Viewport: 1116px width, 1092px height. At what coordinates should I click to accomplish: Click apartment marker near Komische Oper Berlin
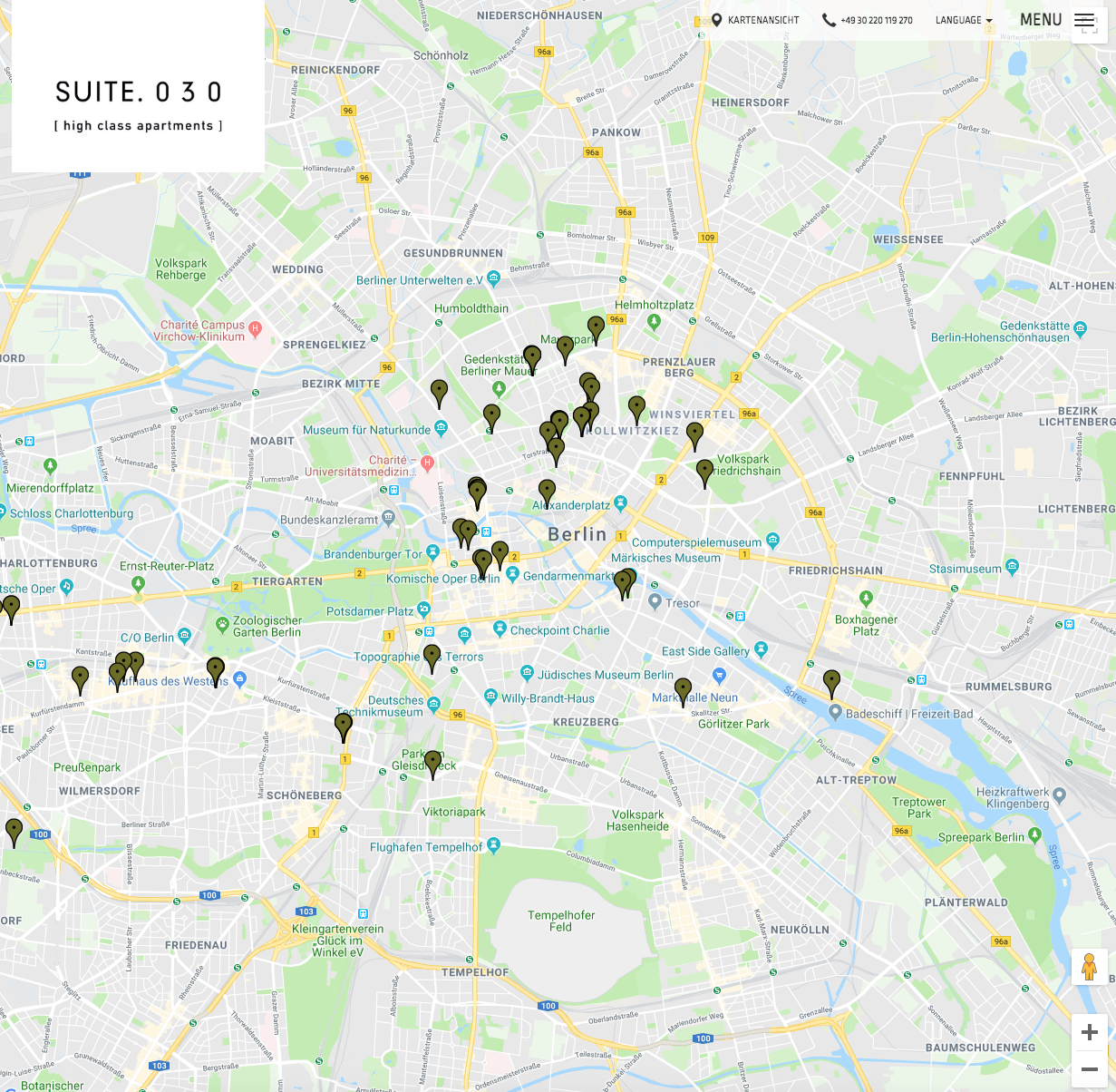pos(482,564)
